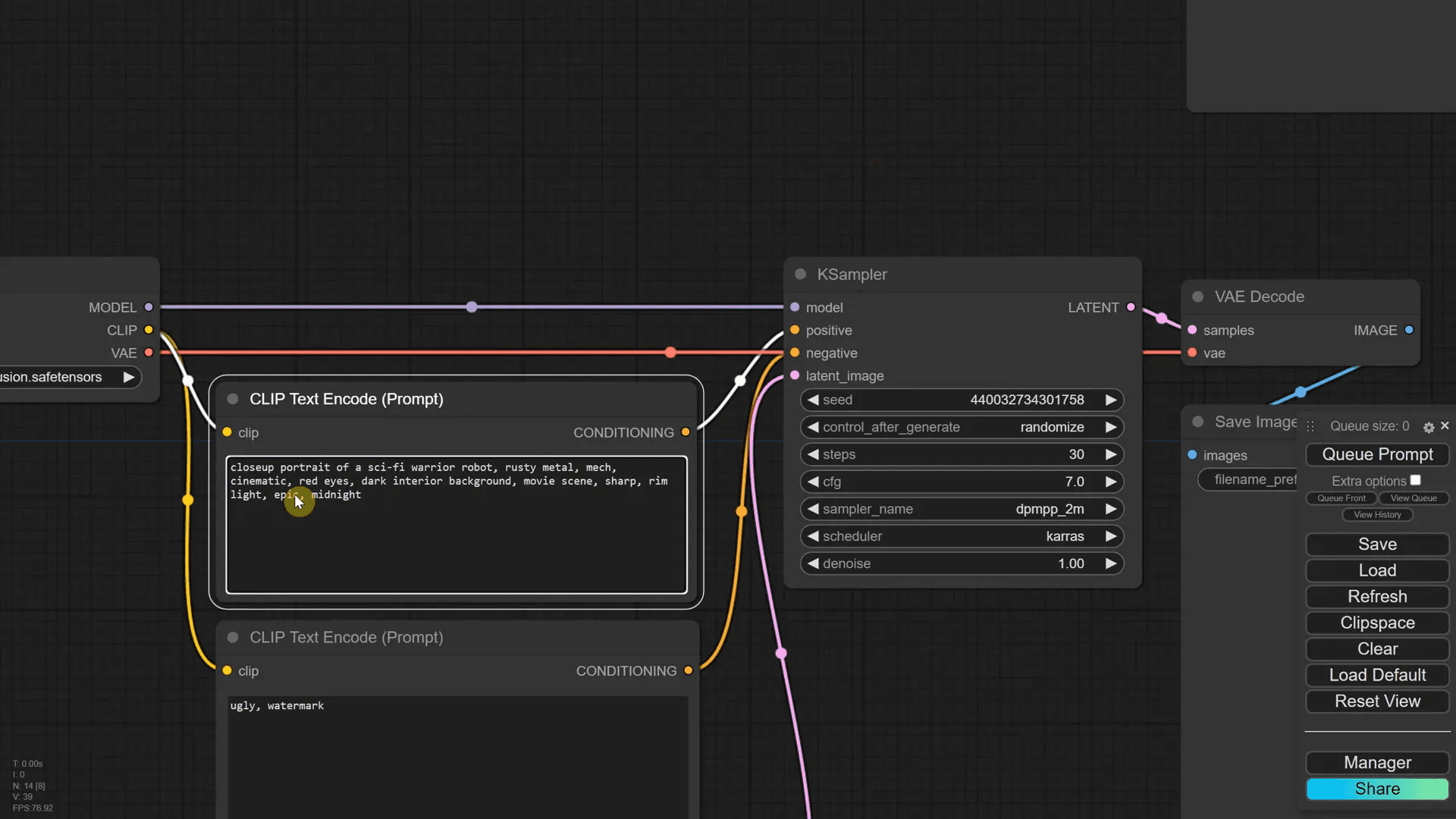The width and height of the screenshot is (1456, 819).
Task: Collapse the VAE Decode node title circle
Action: point(1198,297)
